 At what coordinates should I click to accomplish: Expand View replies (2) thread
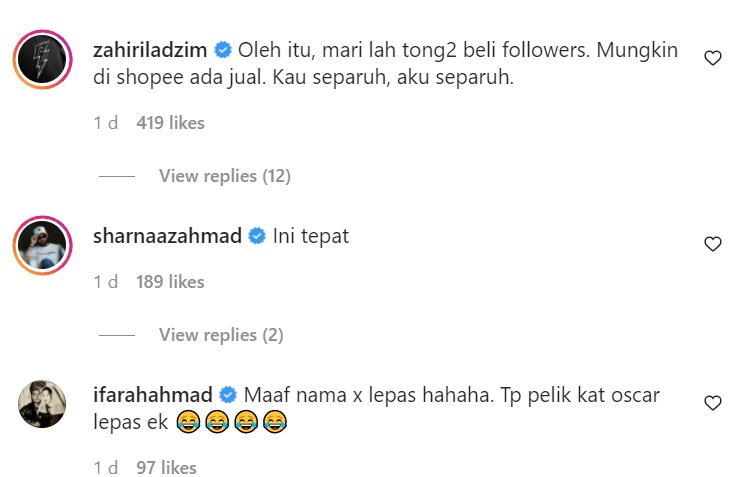point(221,335)
